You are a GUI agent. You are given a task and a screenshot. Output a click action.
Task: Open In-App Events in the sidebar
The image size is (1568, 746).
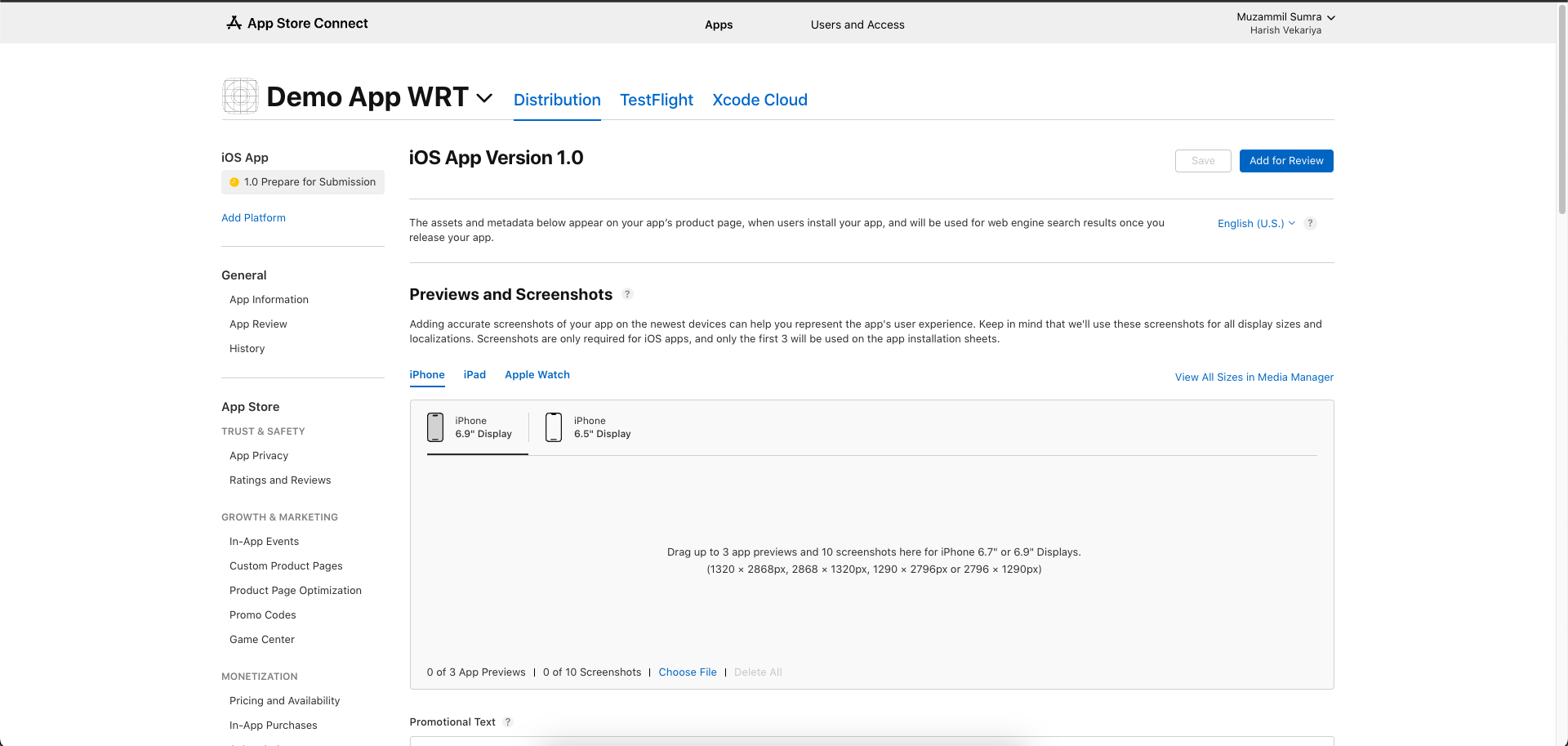pyautogui.click(x=264, y=542)
